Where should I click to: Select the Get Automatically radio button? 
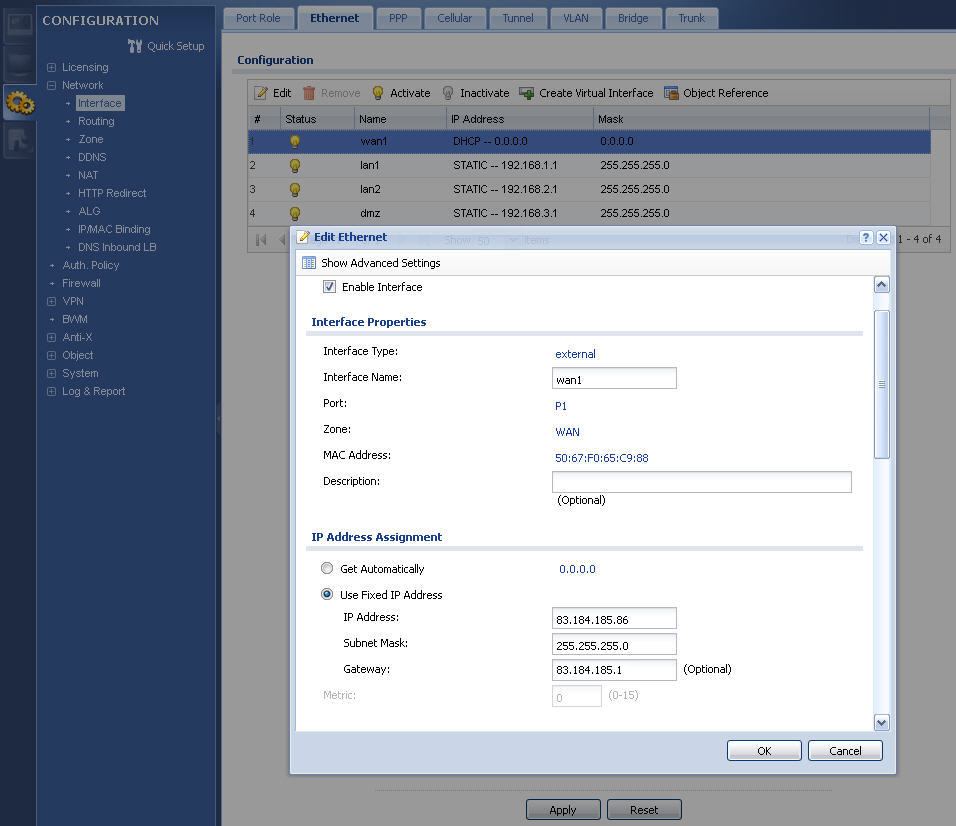(327, 569)
